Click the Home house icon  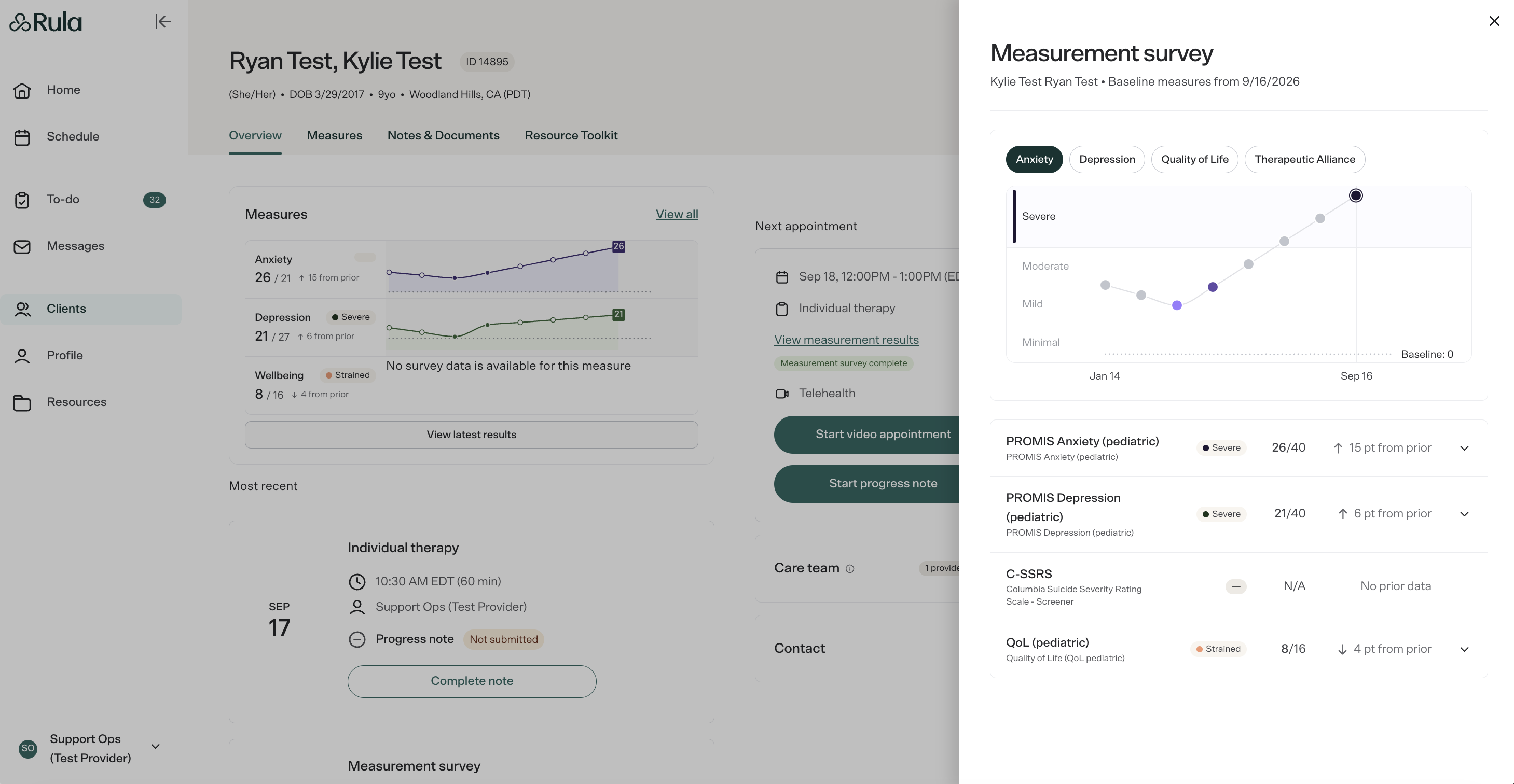coord(22,90)
